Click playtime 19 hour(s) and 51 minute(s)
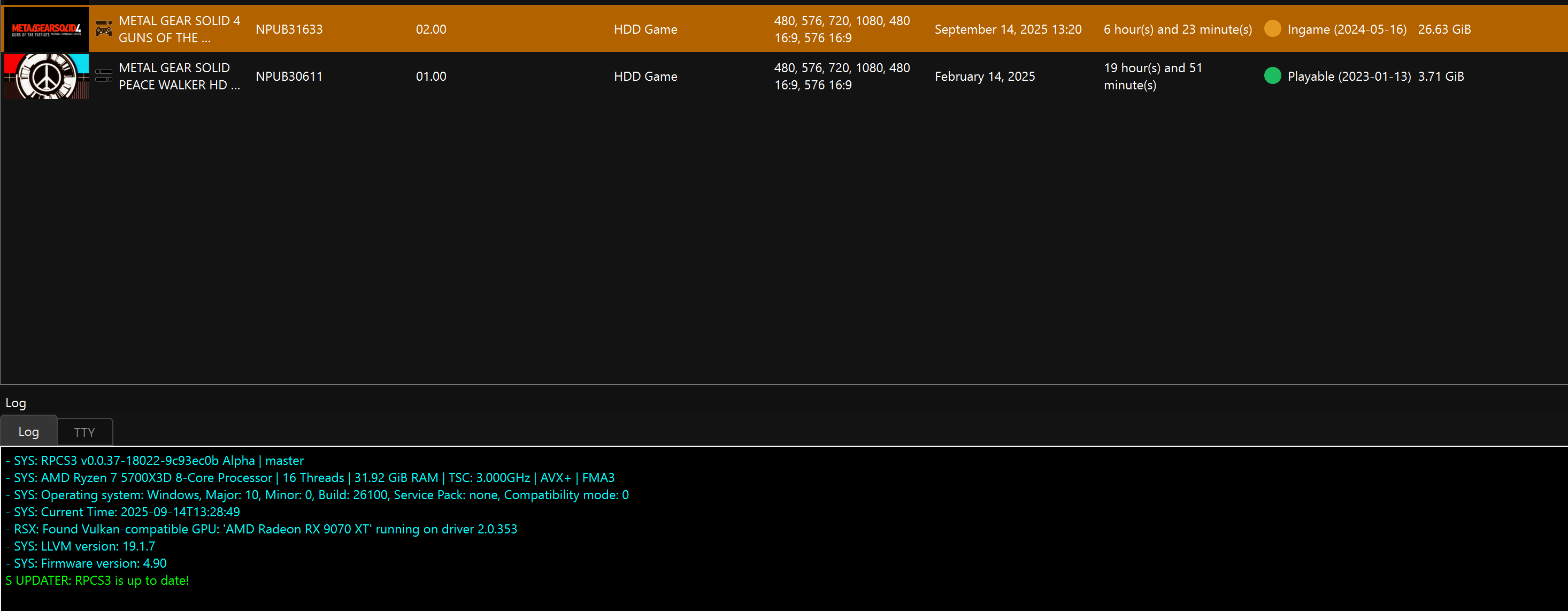 point(1154,76)
